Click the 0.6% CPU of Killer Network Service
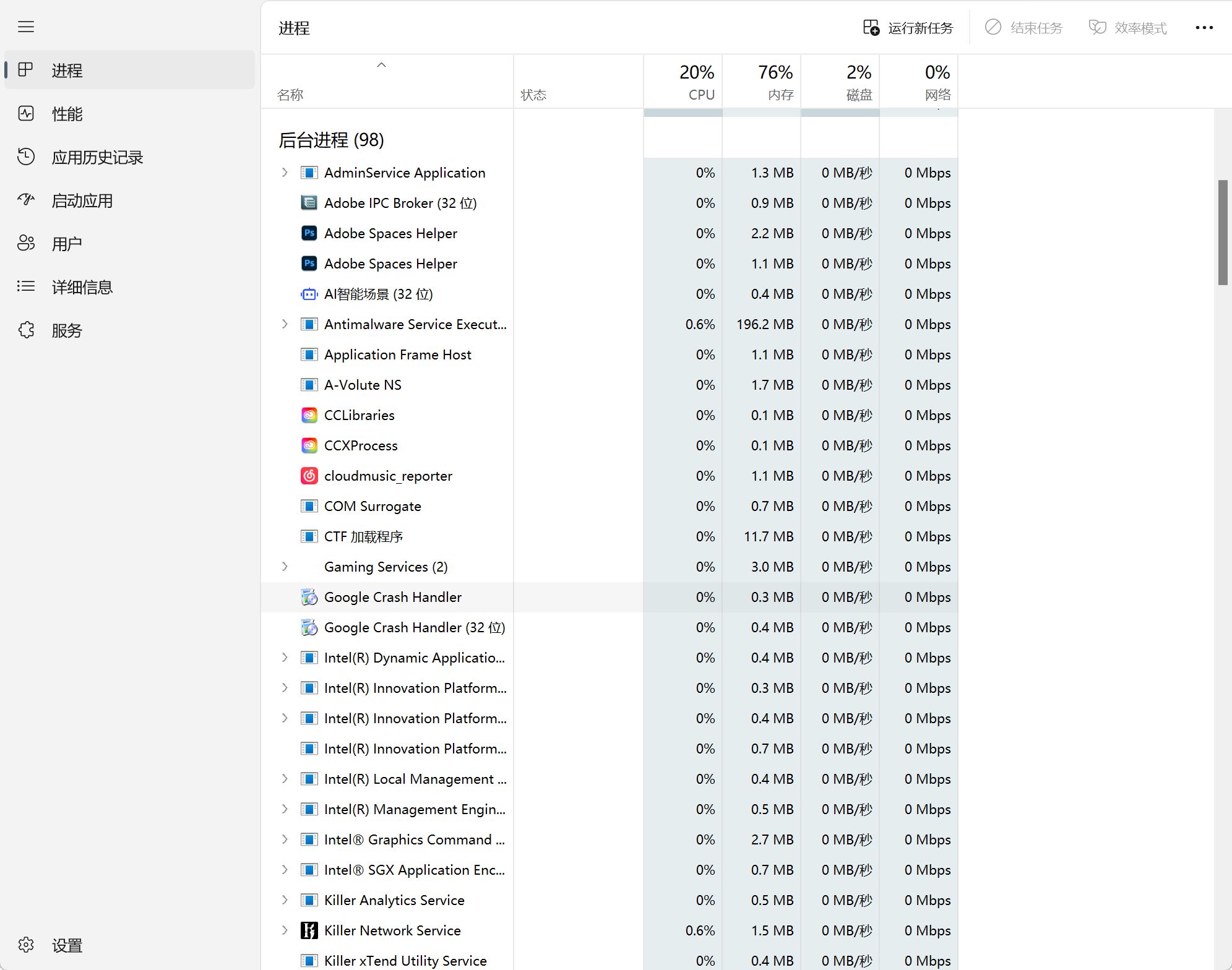Screen dimensions: 1232x970 tap(700, 930)
